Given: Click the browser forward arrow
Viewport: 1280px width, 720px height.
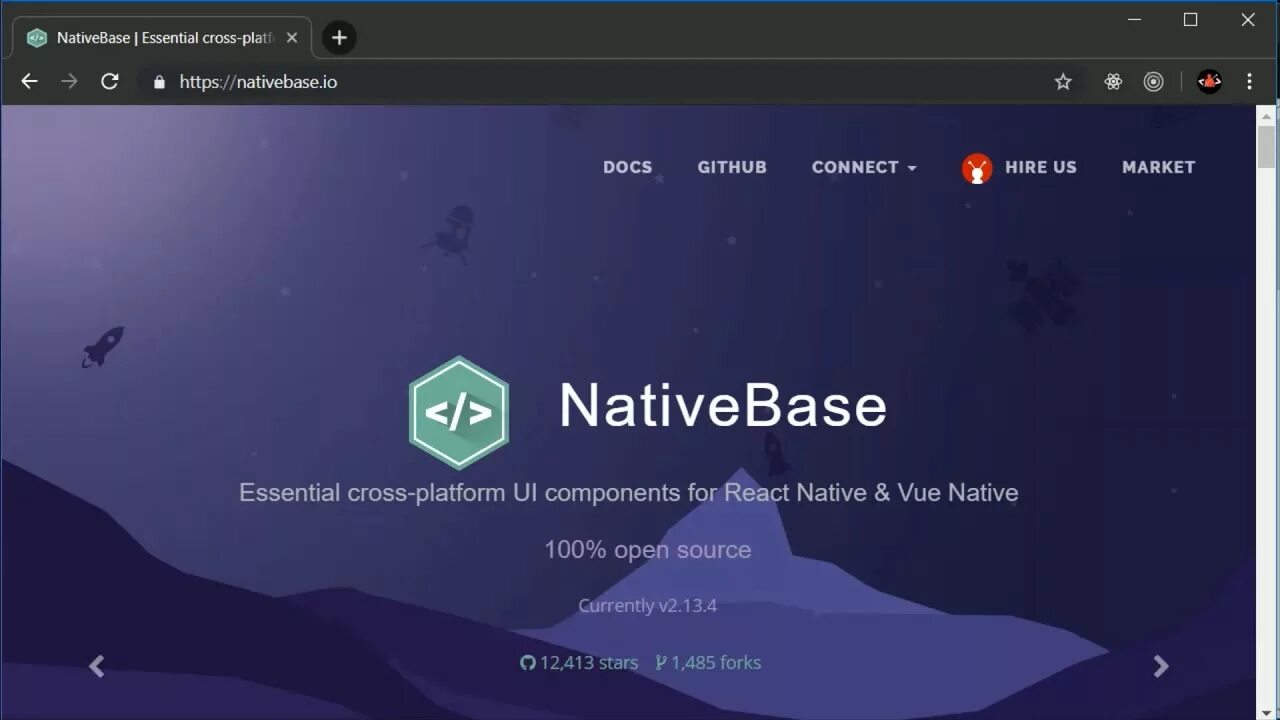Looking at the screenshot, I should tap(69, 82).
